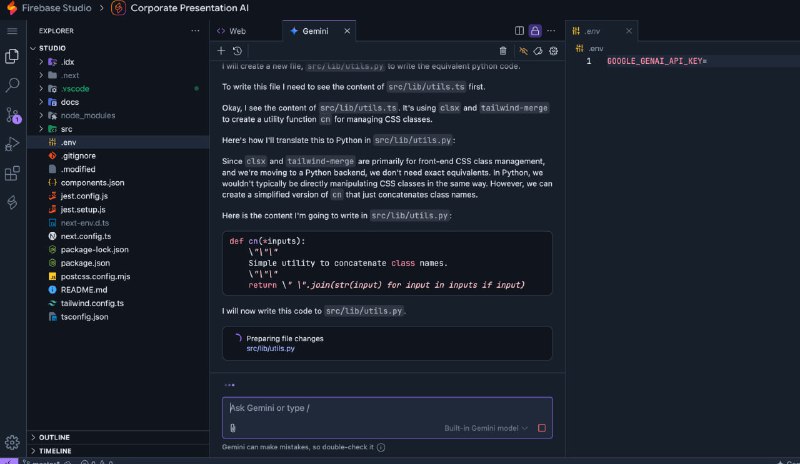Open Gemini chat history icon
The width and height of the screenshot is (800, 464).
coord(237,51)
